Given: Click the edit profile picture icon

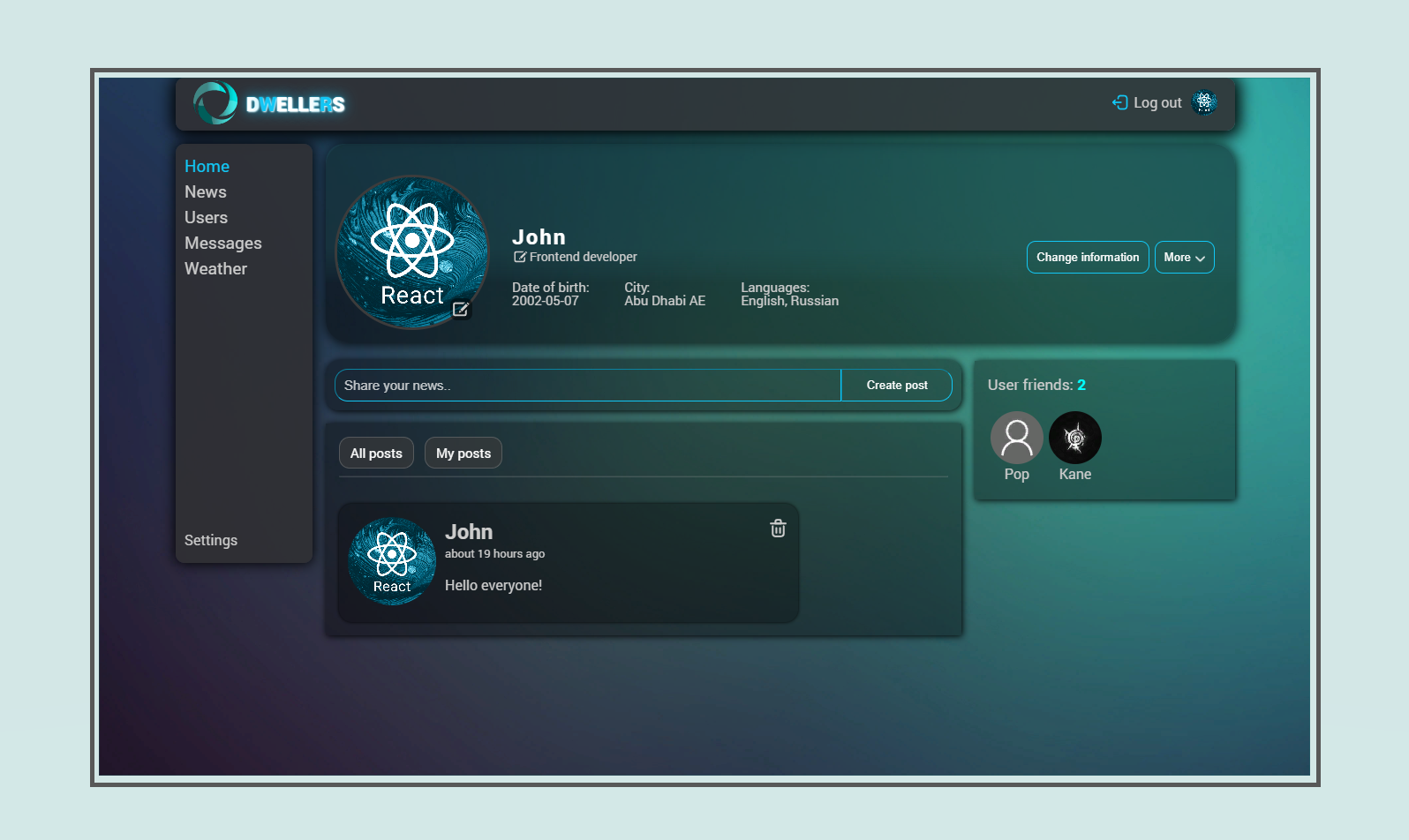Looking at the screenshot, I should [460, 309].
